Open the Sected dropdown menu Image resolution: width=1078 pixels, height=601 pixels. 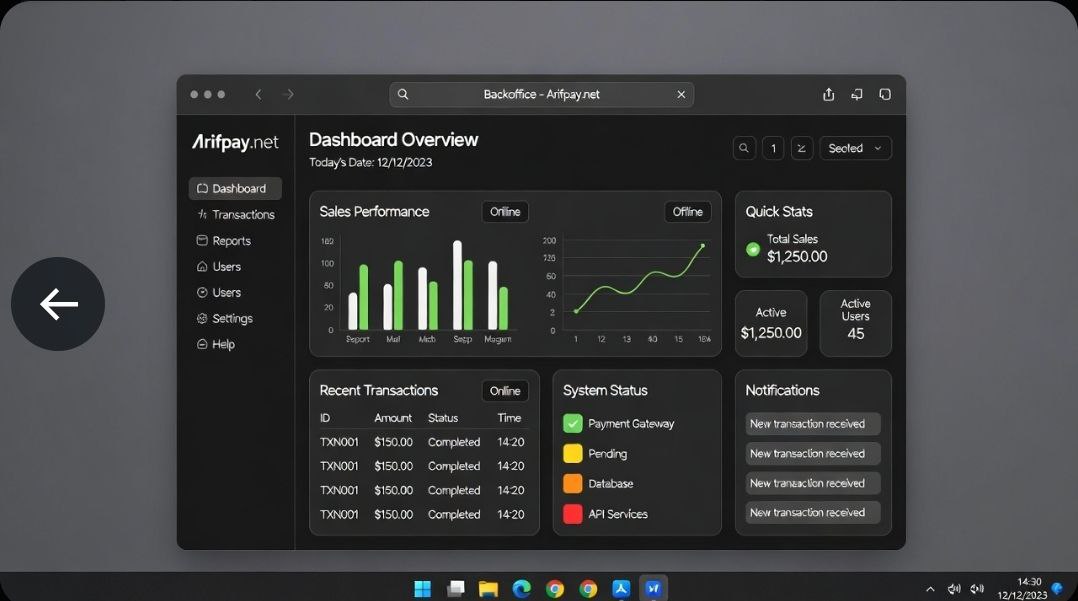855,148
